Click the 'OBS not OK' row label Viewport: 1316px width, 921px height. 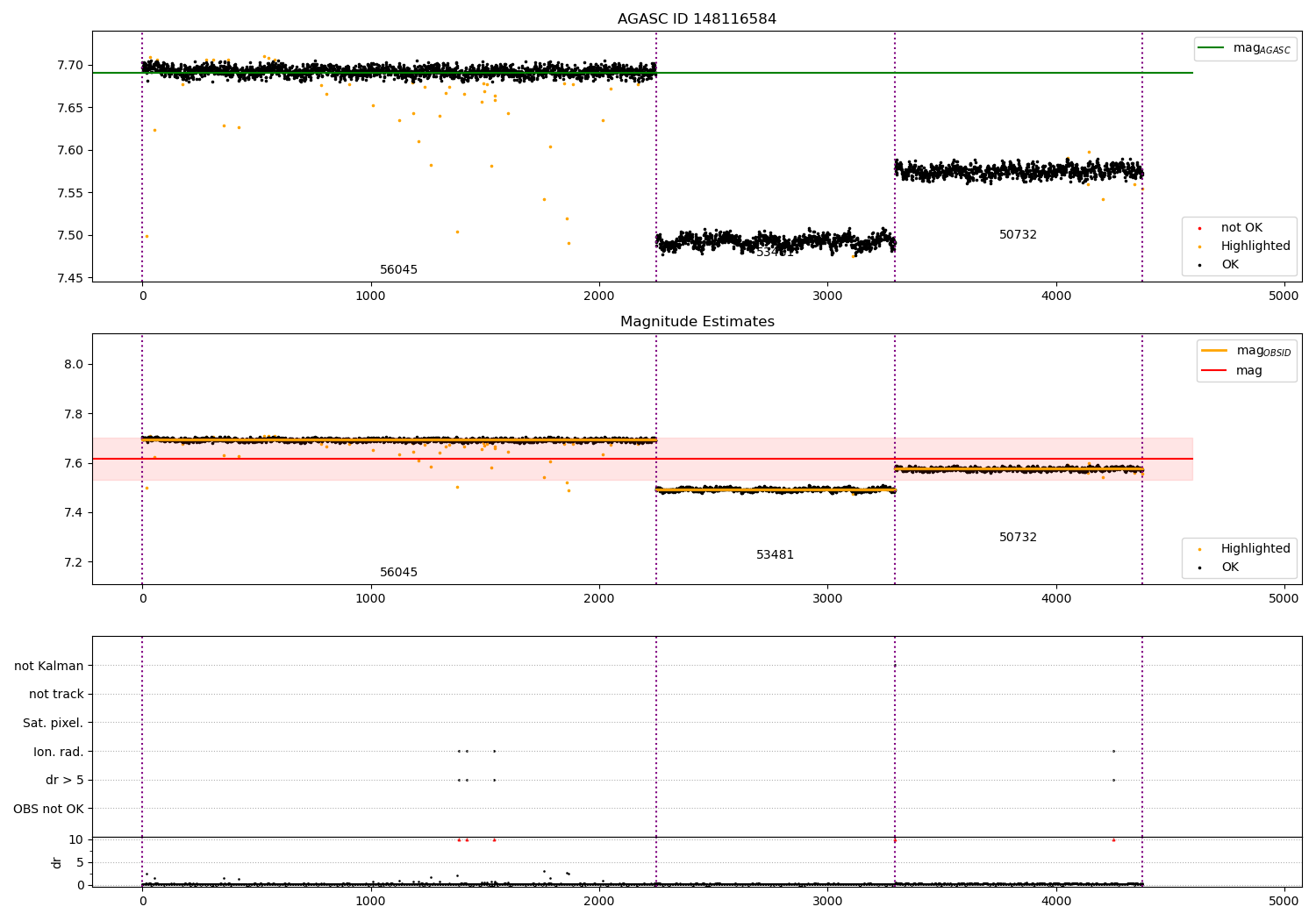tap(49, 810)
